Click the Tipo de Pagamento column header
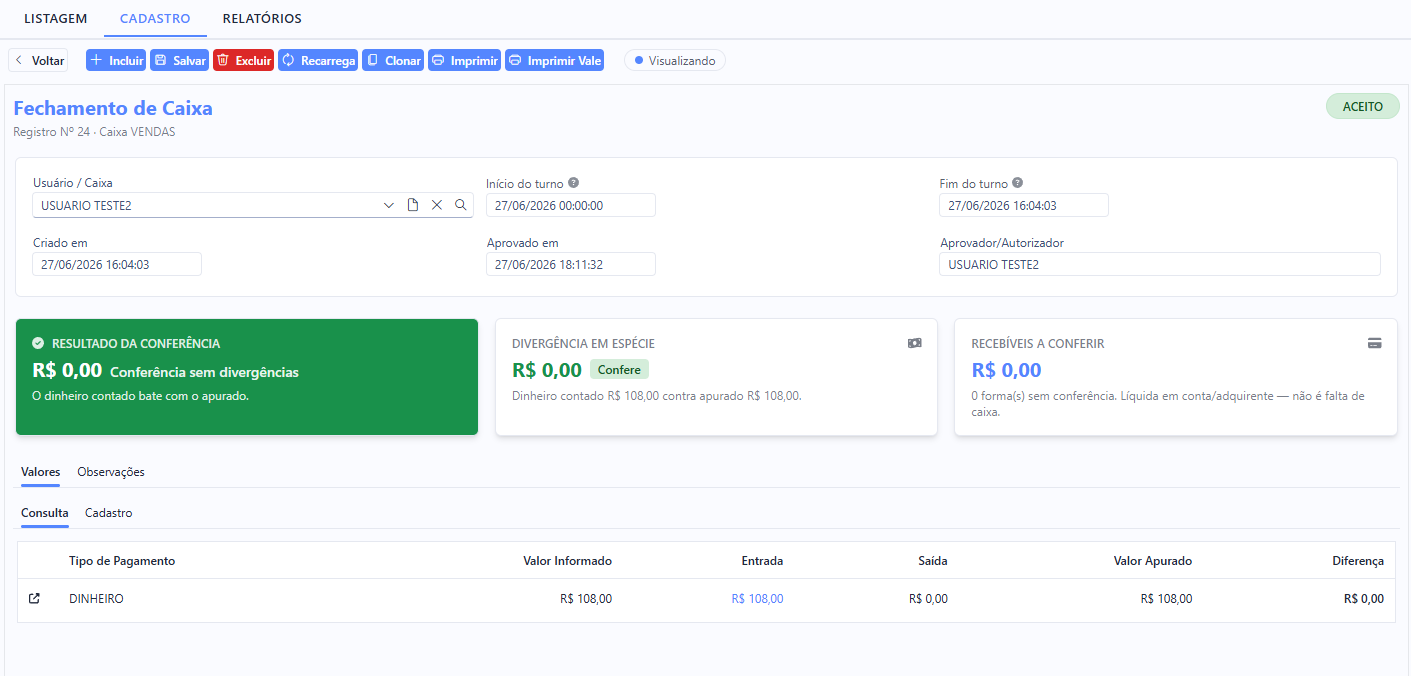This screenshot has width=1411, height=676. coord(122,561)
